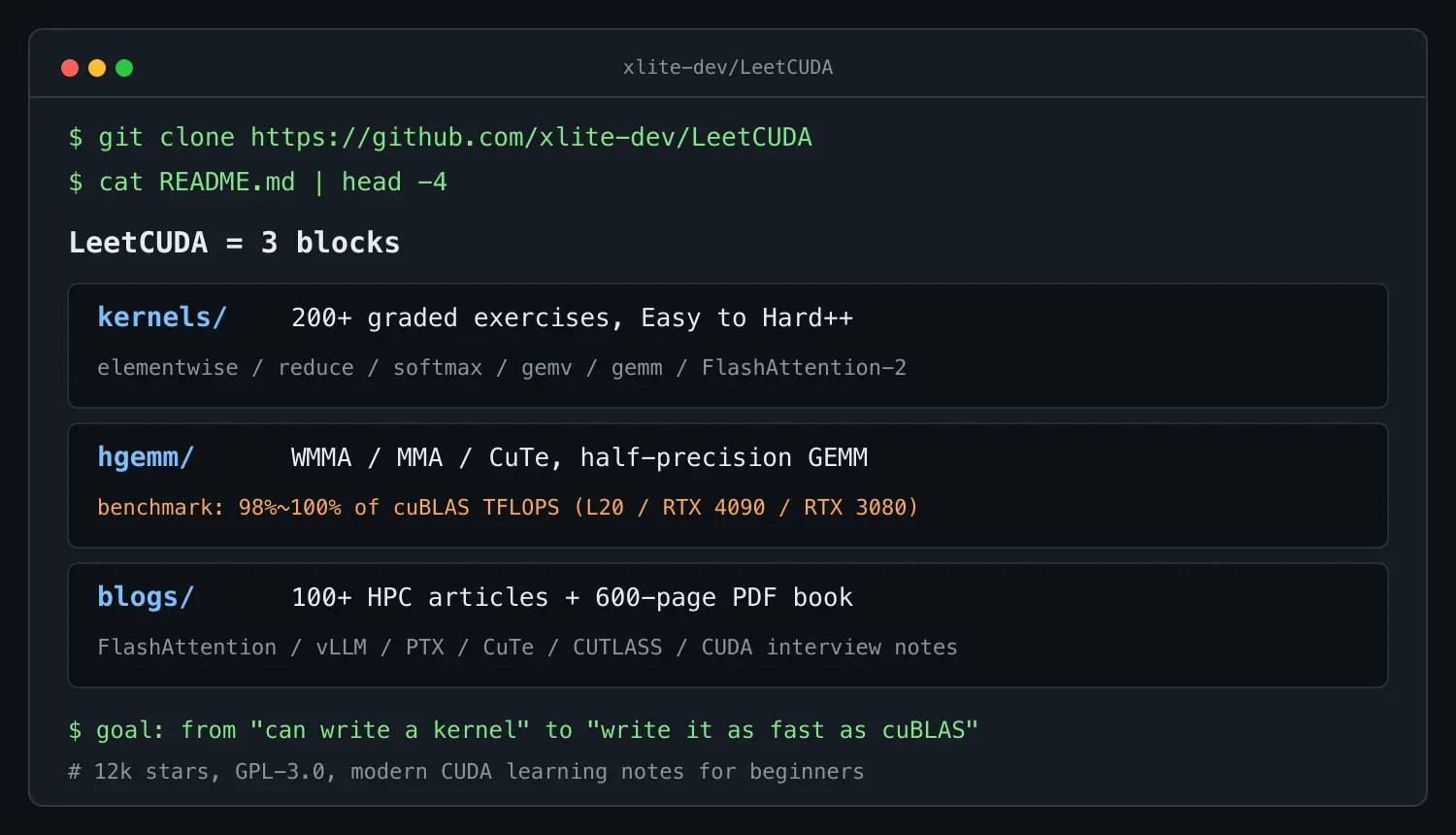Click the orange cuBLAS TFLOPS benchmark line
The height and width of the screenshot is (835, 1456).
coord(508,507)
